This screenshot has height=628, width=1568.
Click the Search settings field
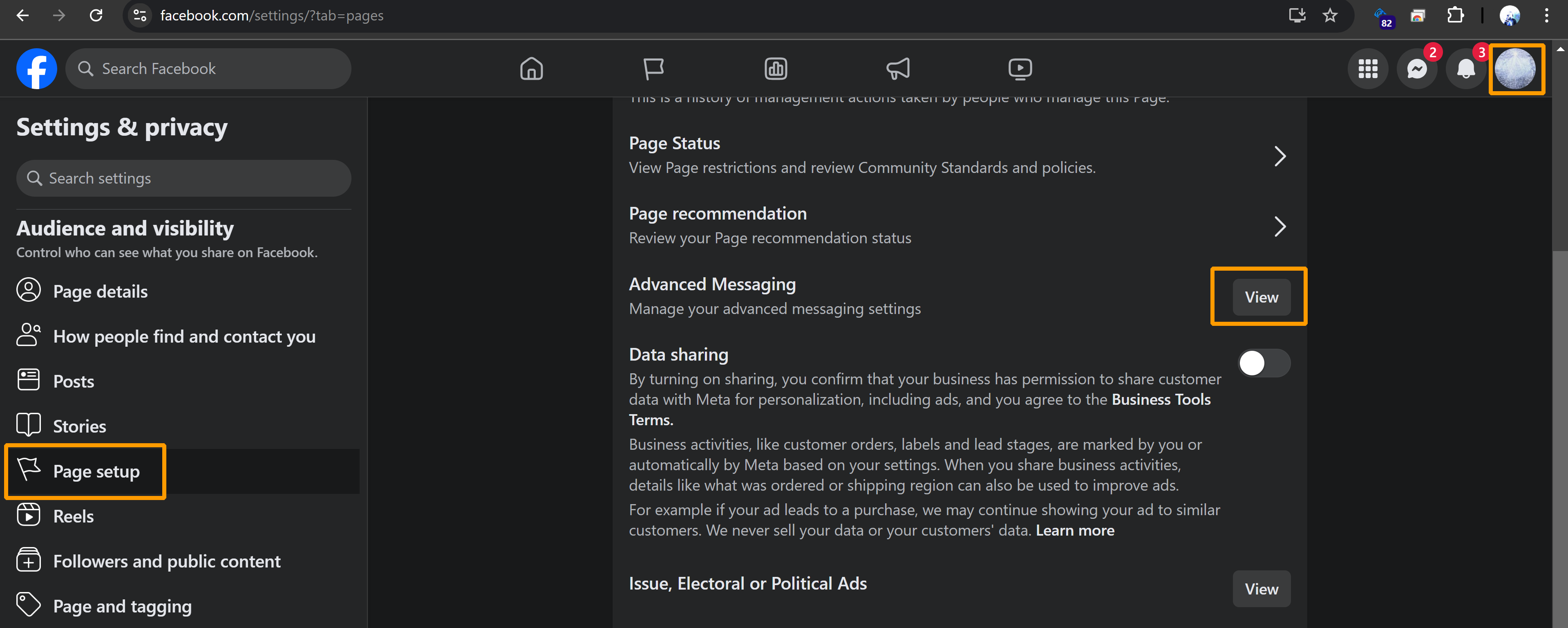(x=183, y=179)
